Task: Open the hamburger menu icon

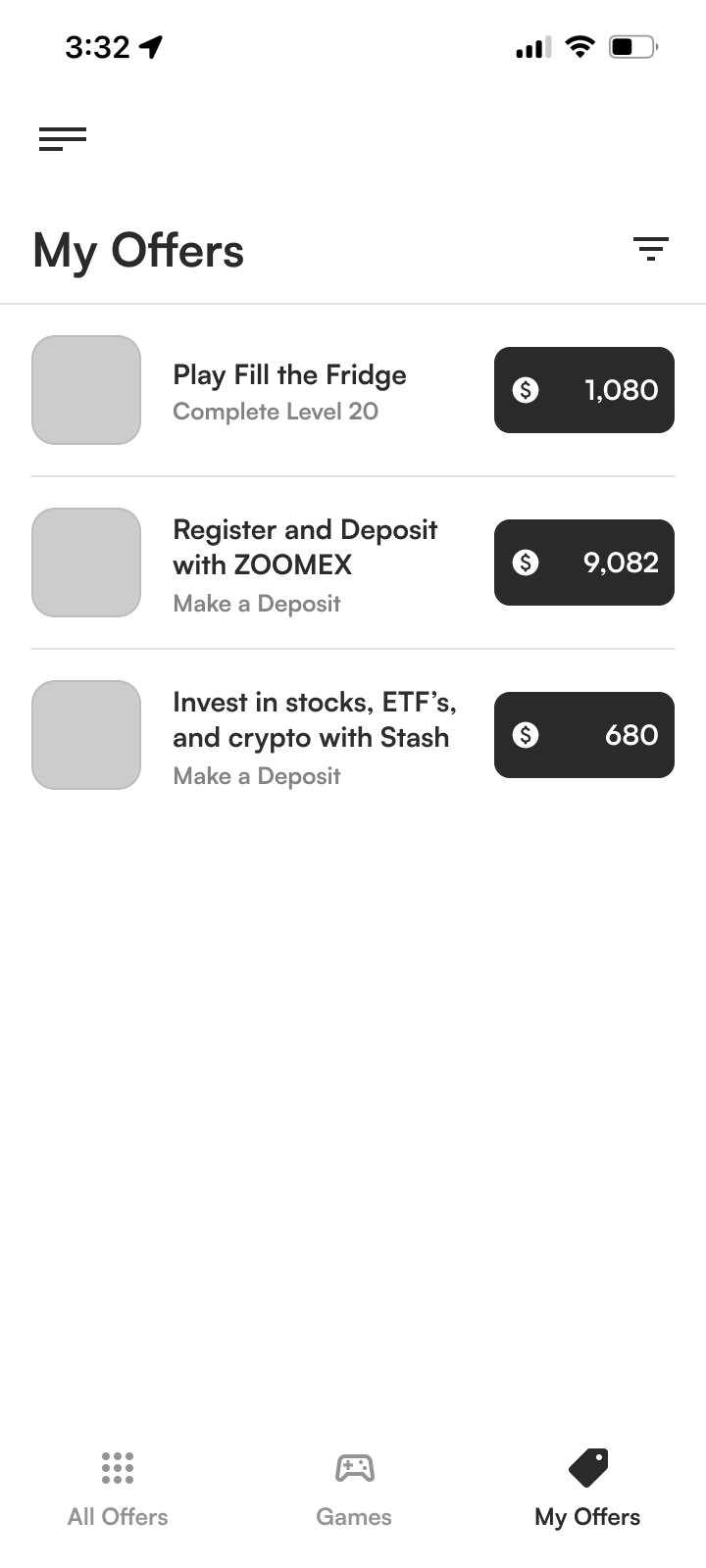Action: (x=63, y=139)
